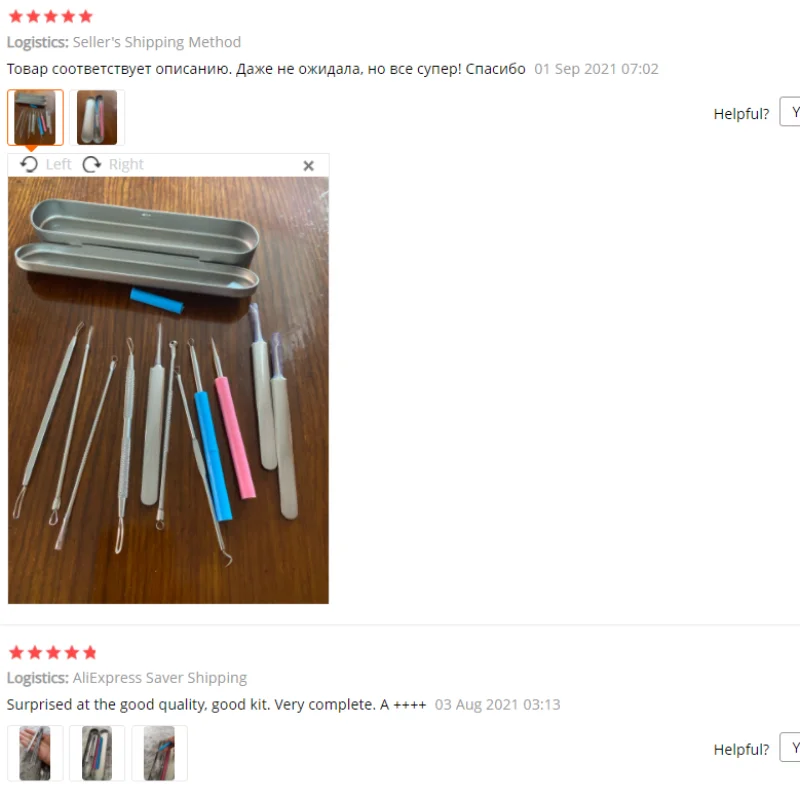The width and height of the screenshot is (800, 800).
Task: Select the first review photo thumbnail
Action: 35,117
